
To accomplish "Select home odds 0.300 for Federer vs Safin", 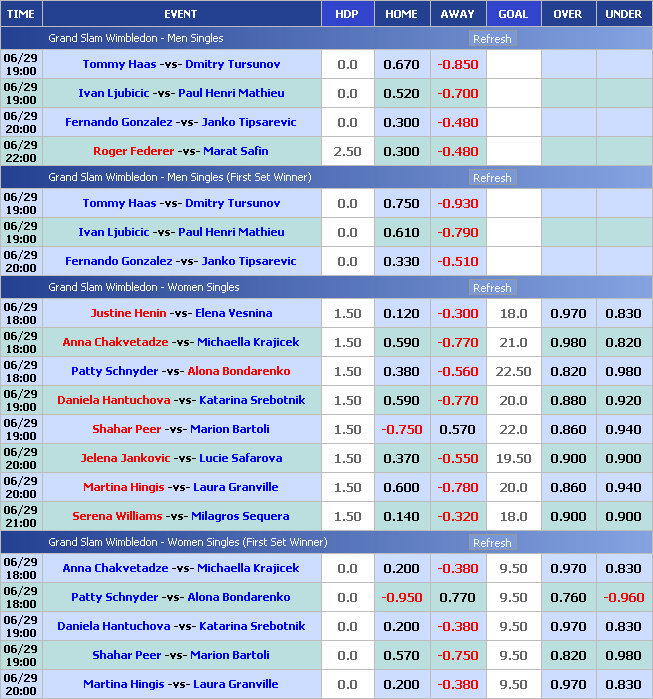I will point(401,151).
